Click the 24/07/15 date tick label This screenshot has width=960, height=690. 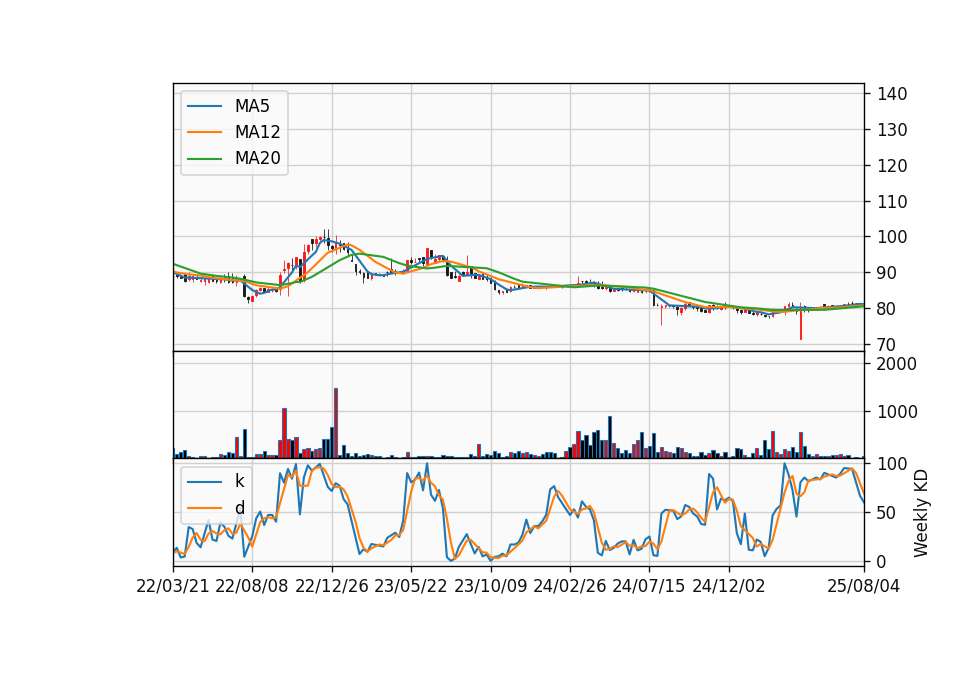[649, 586]
